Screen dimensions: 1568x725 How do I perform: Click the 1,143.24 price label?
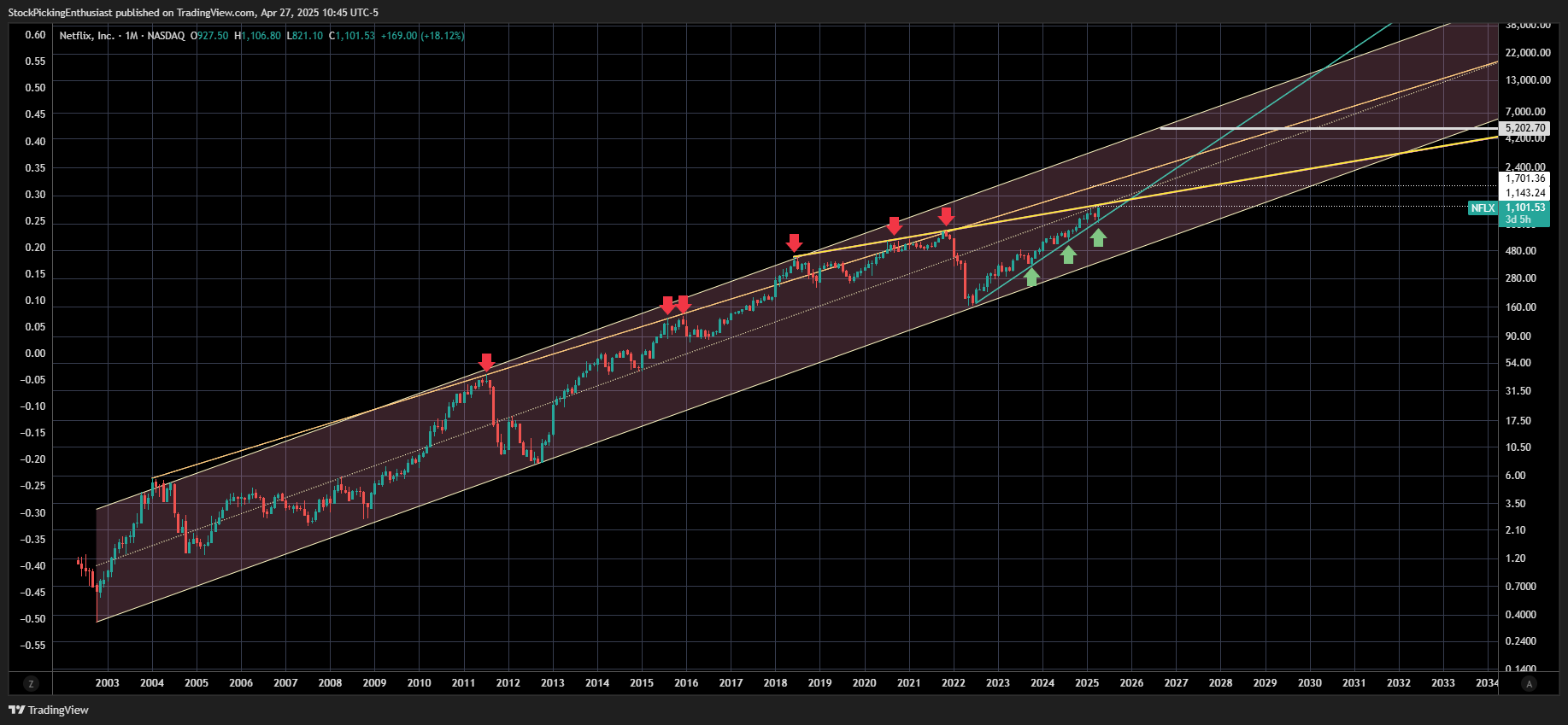tap(1524, 193)
